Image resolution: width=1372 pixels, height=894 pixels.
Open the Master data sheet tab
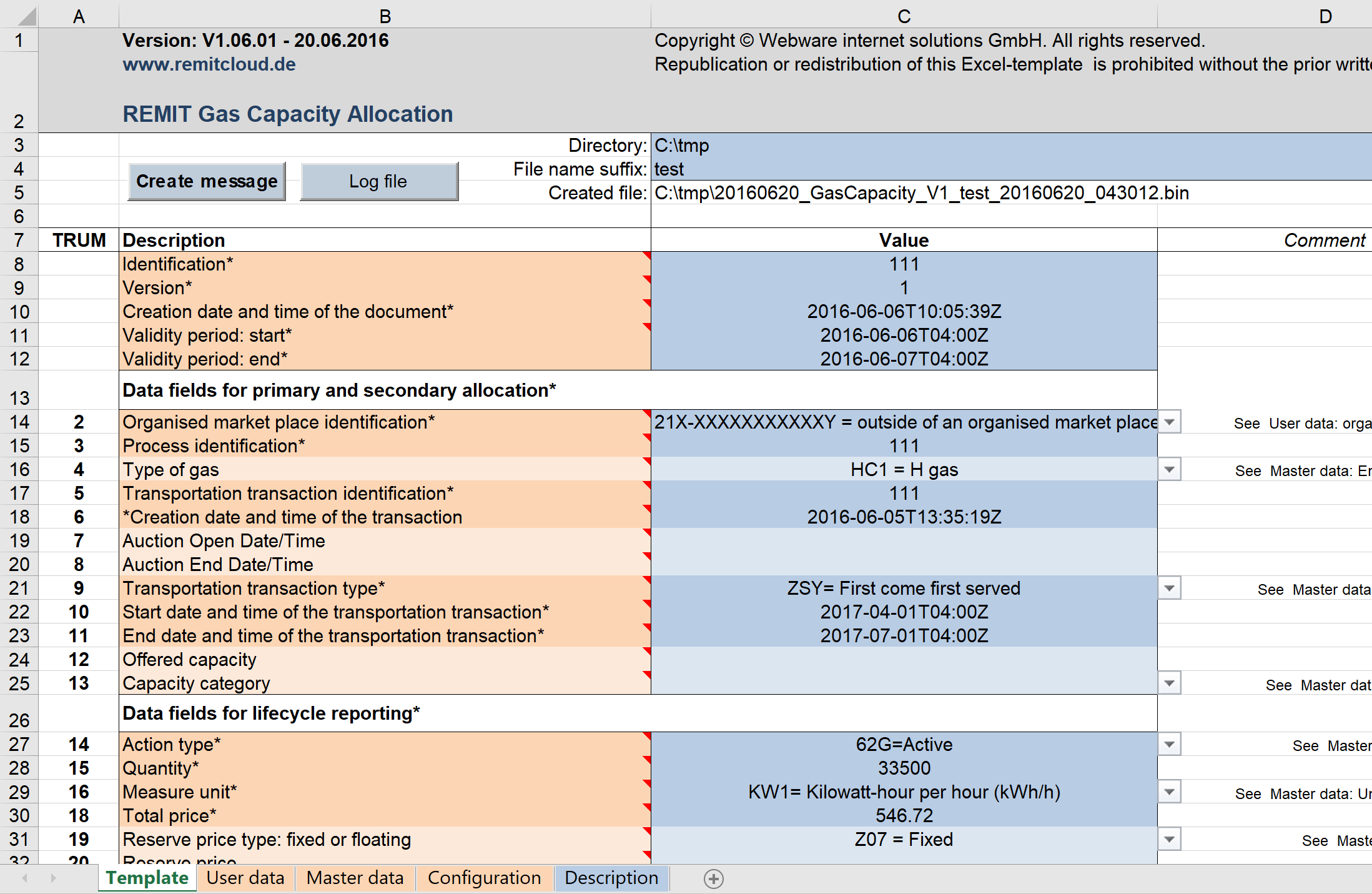[355, 878]
